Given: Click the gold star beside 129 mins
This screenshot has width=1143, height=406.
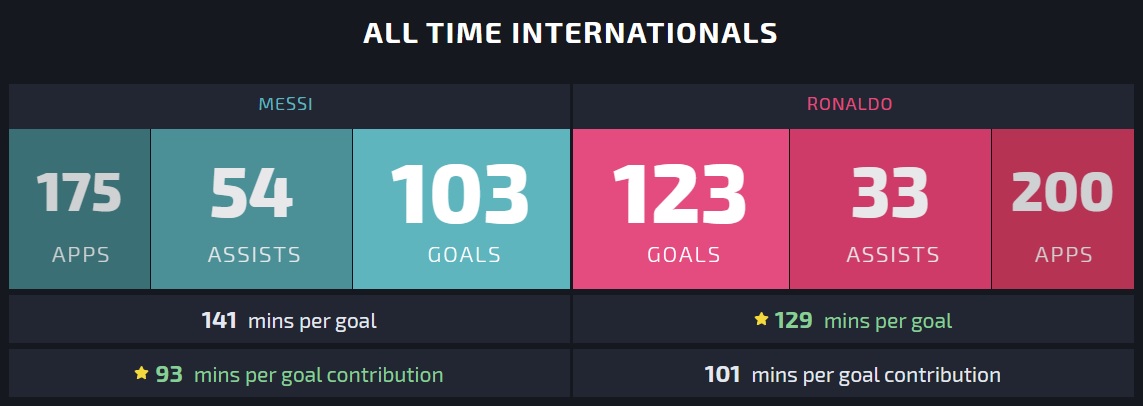Looking at the screenshot, I should click(x=761, y=319).
